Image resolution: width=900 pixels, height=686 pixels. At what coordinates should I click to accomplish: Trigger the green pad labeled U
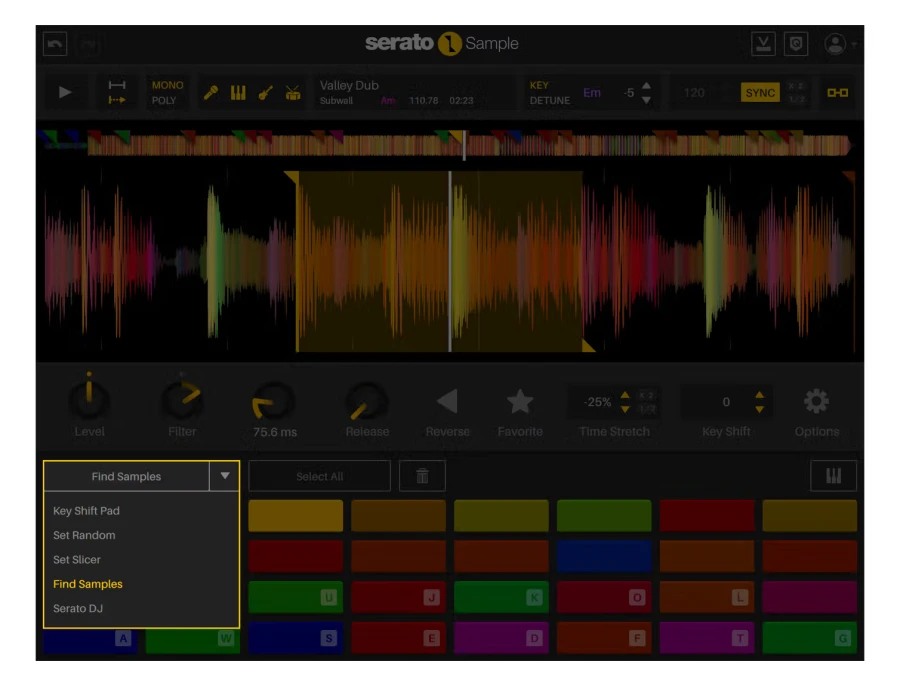296,597
